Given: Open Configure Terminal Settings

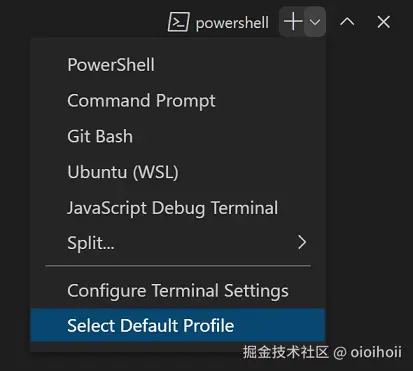Looking at the screenshot, I should 177,290.
